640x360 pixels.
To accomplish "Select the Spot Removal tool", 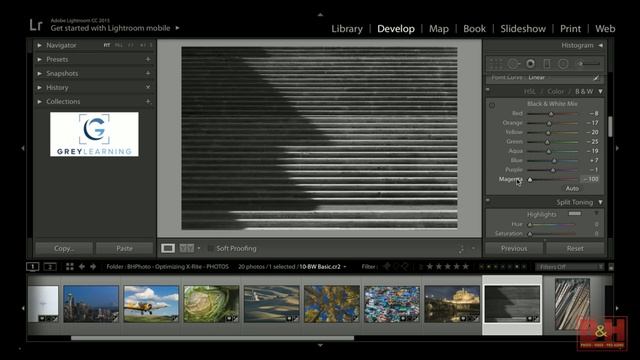I will click(x=513, y=64).
